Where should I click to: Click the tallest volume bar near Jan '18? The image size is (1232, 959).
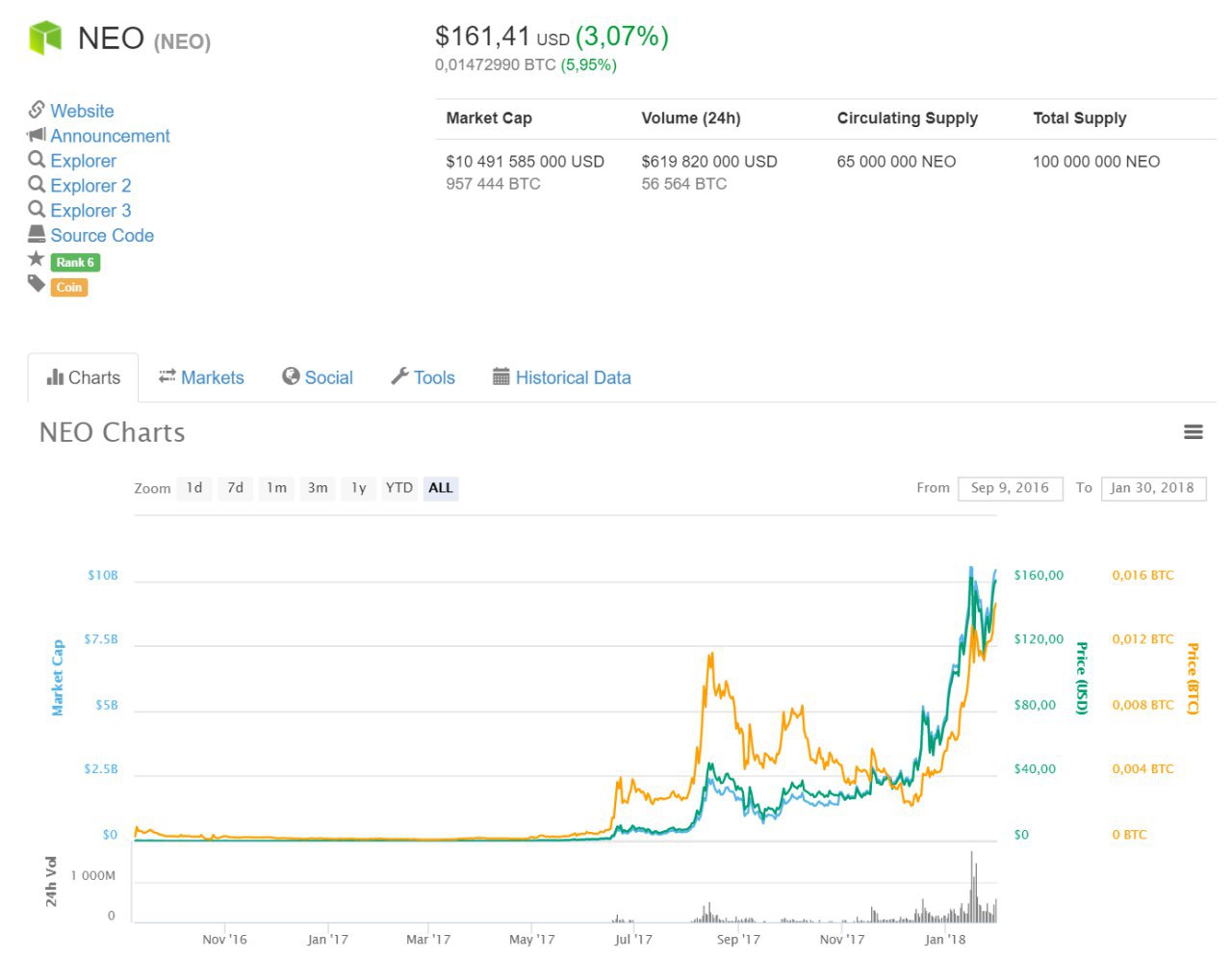(x=972, y=886)
